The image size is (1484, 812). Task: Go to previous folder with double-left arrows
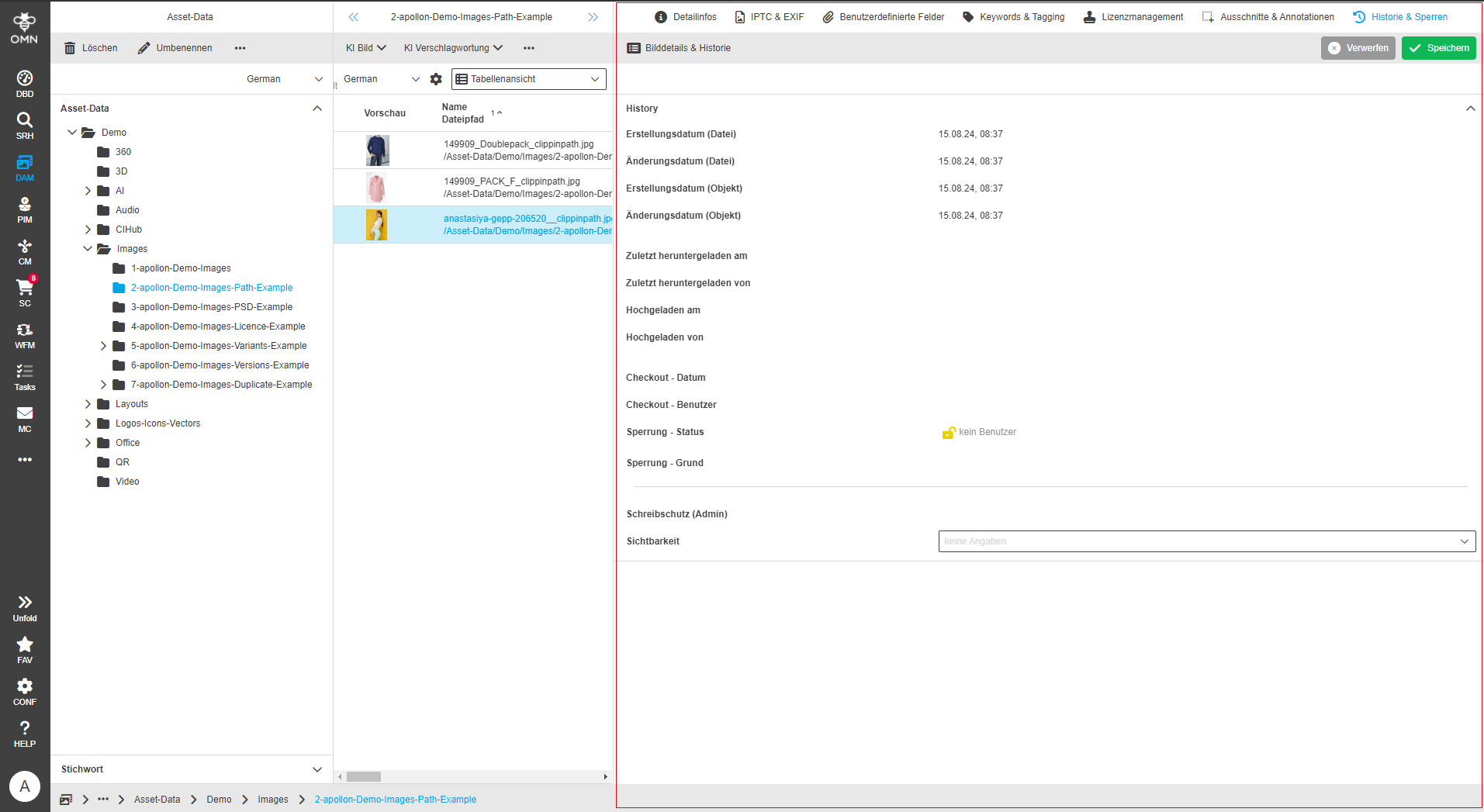[x=354, y=17]
